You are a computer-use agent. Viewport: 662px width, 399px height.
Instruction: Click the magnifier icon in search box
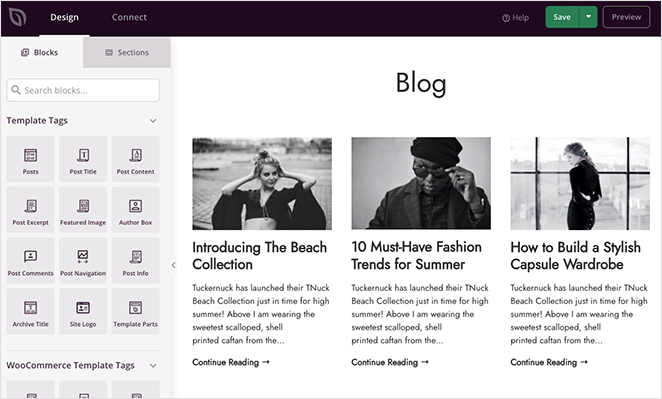pos(16,90)
